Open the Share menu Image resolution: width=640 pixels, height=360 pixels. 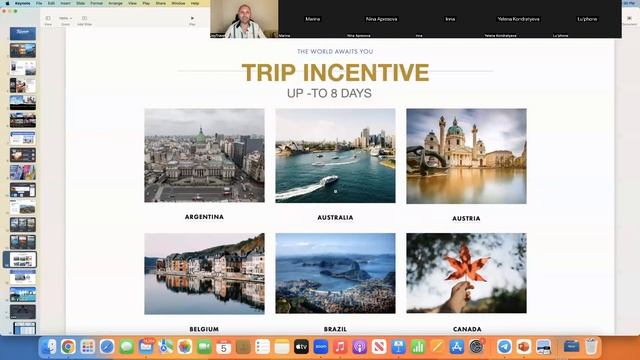click(161, 3)
